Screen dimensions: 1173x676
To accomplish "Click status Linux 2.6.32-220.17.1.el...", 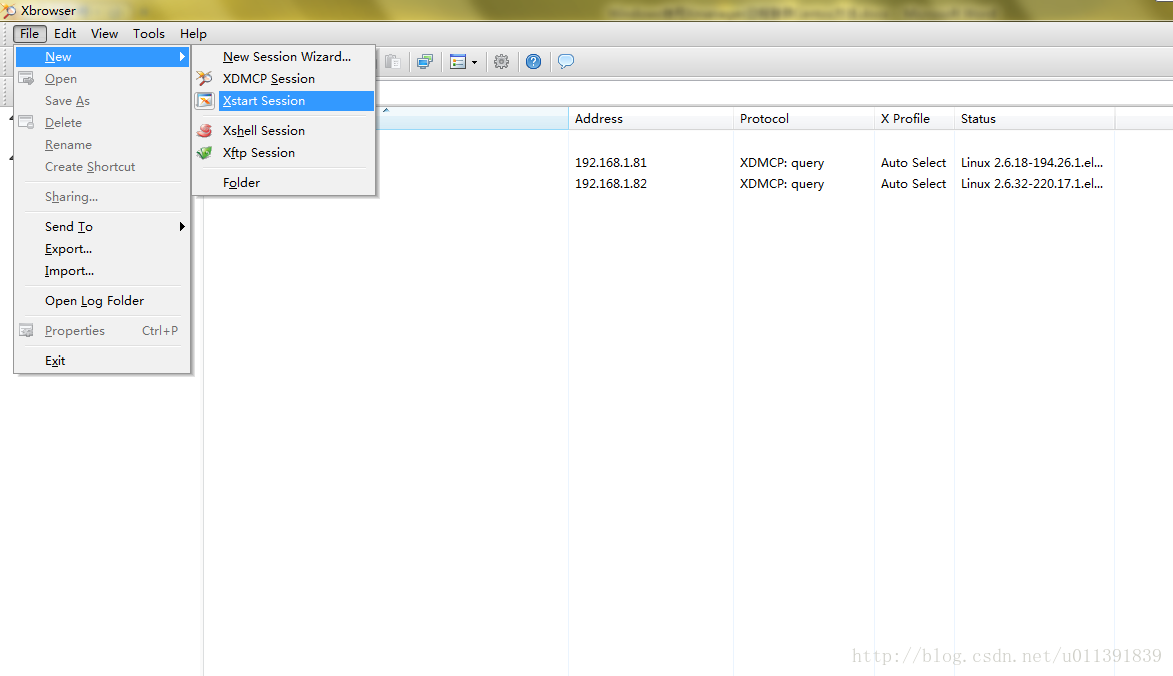I will click(1032, 184).
